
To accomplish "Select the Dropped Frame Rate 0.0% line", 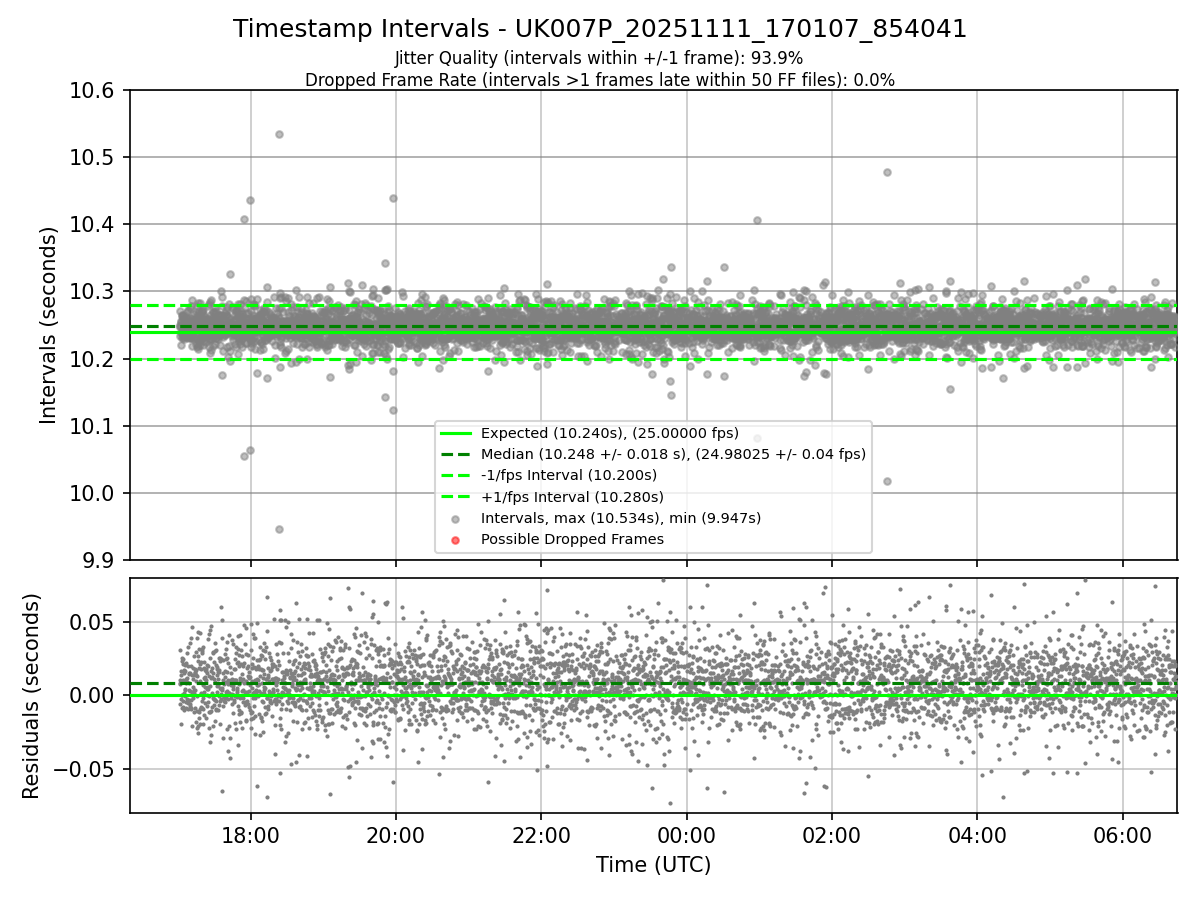I will pyautogui.click(x=600, y=80).
